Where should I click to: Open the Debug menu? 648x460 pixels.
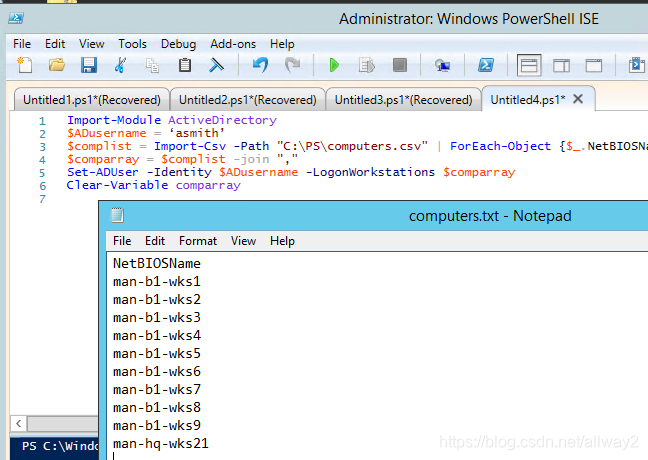179,44
